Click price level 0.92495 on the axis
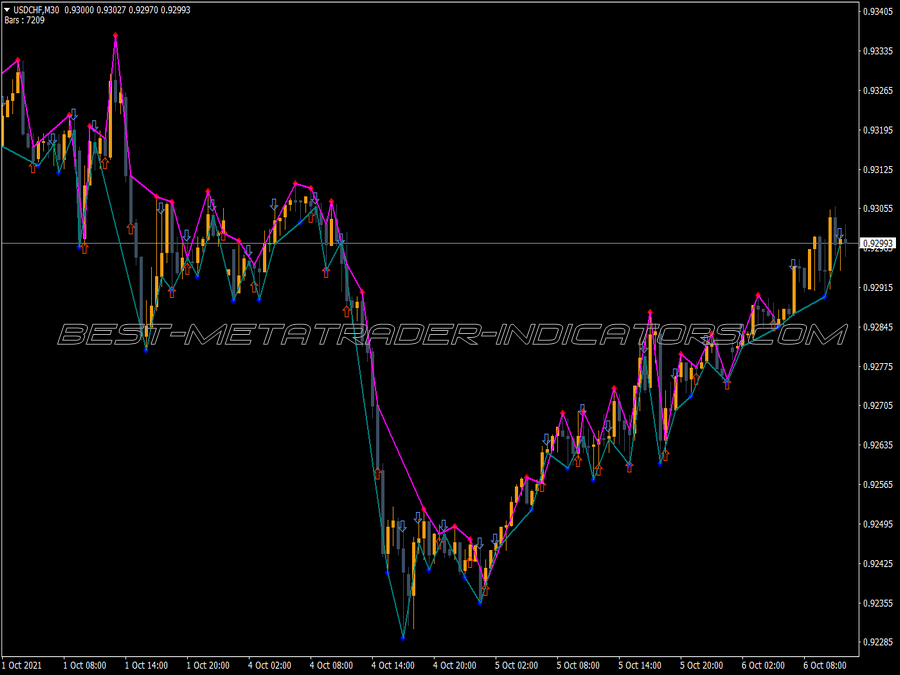900x675 pixels. point(878,524)
